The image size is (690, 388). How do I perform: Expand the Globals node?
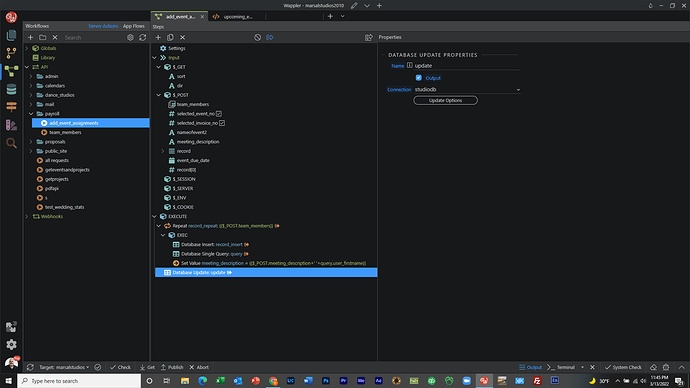[x=27, y=48]
